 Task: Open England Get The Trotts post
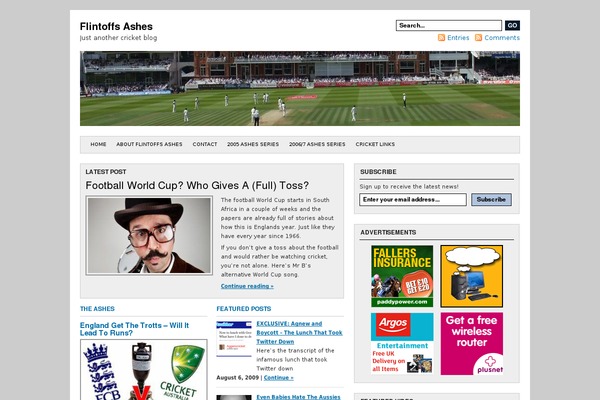(134, 329)
